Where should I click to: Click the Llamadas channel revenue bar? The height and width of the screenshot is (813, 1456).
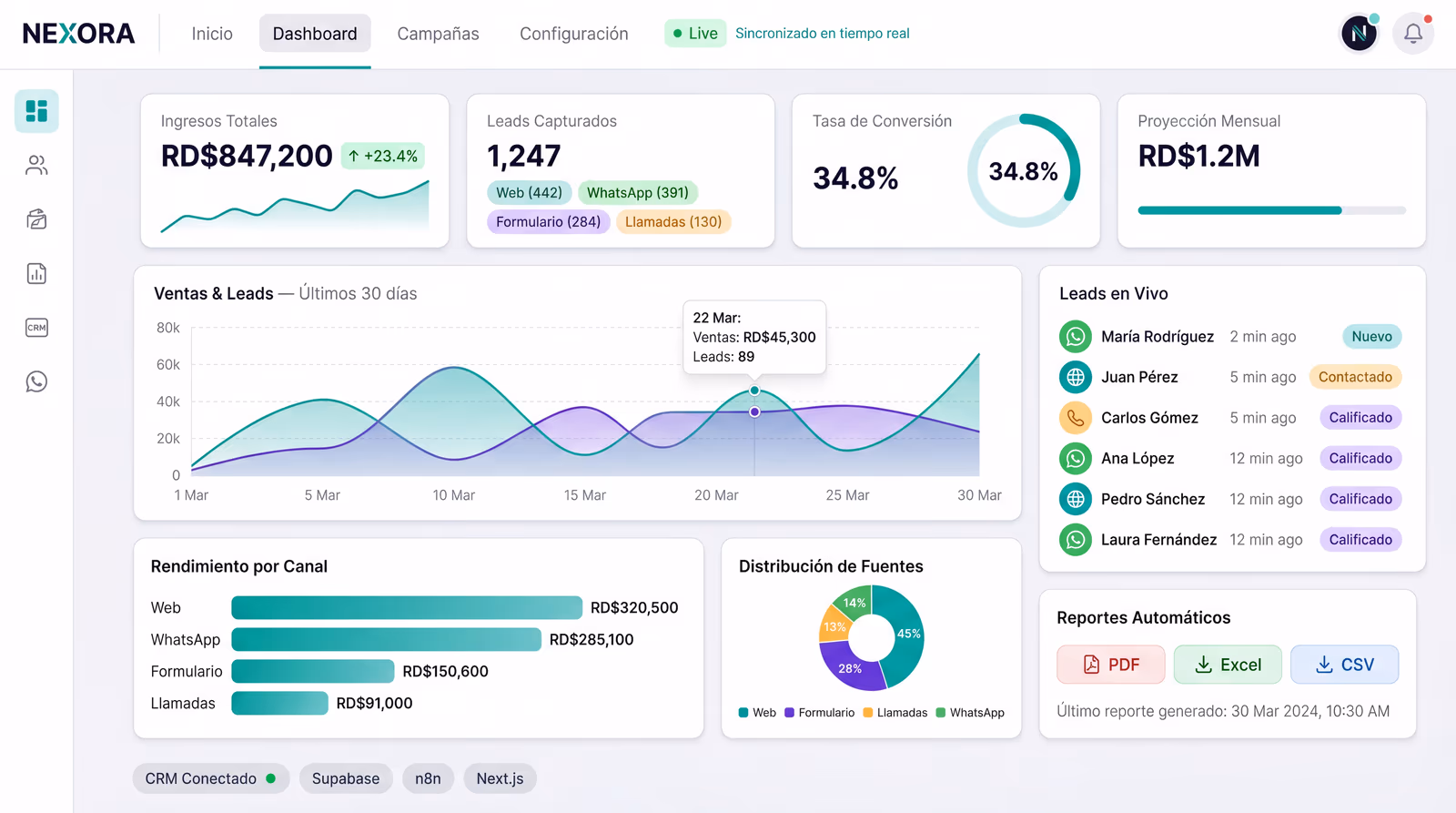click(279, 703)
